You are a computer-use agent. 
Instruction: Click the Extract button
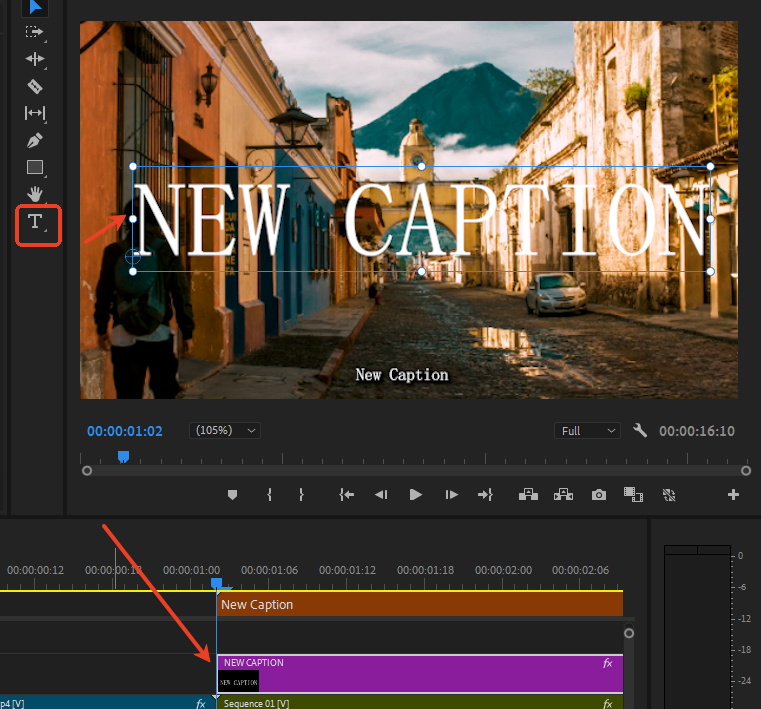(563, 495)
